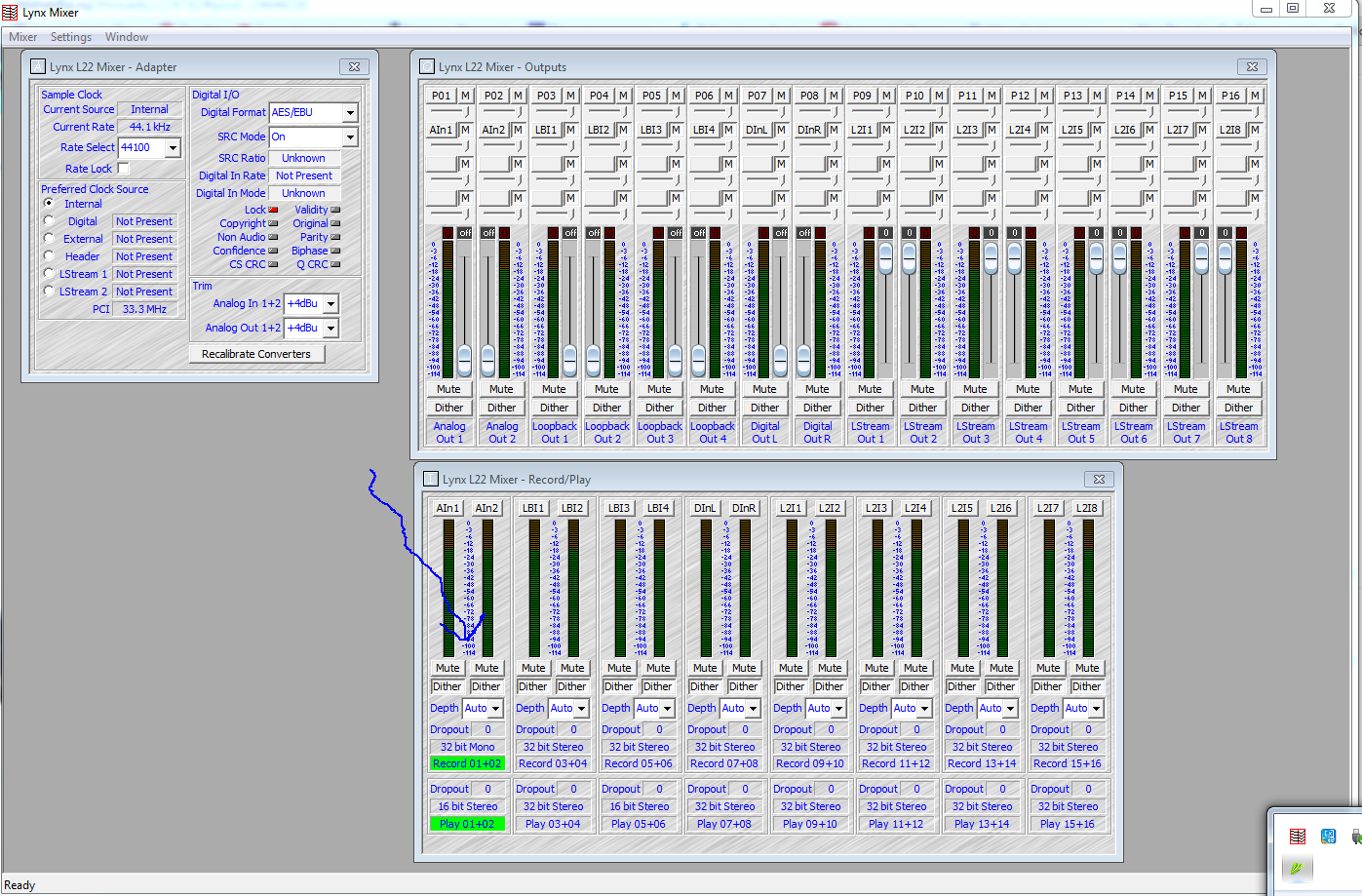1362x896 pixels.
Task: Mute the Analog Out 1 channel
Action: [448, 389]
